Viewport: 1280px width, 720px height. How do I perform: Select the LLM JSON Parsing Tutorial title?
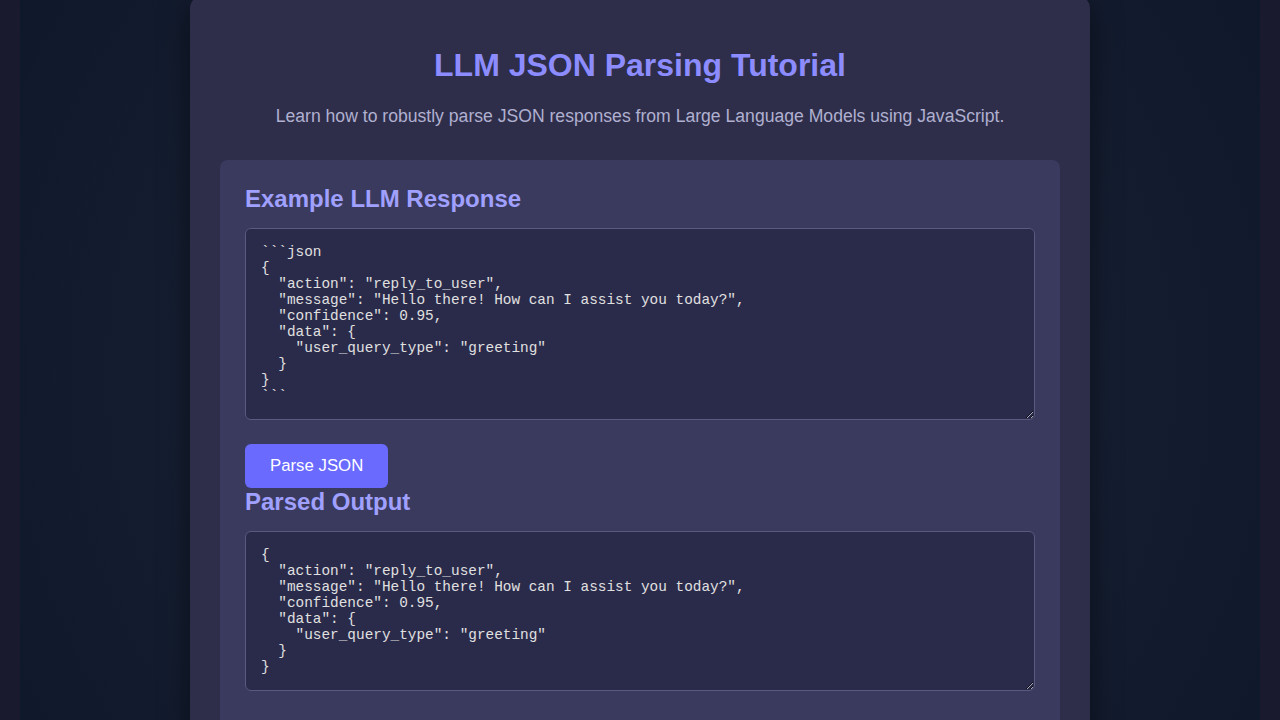pos(639,65)
